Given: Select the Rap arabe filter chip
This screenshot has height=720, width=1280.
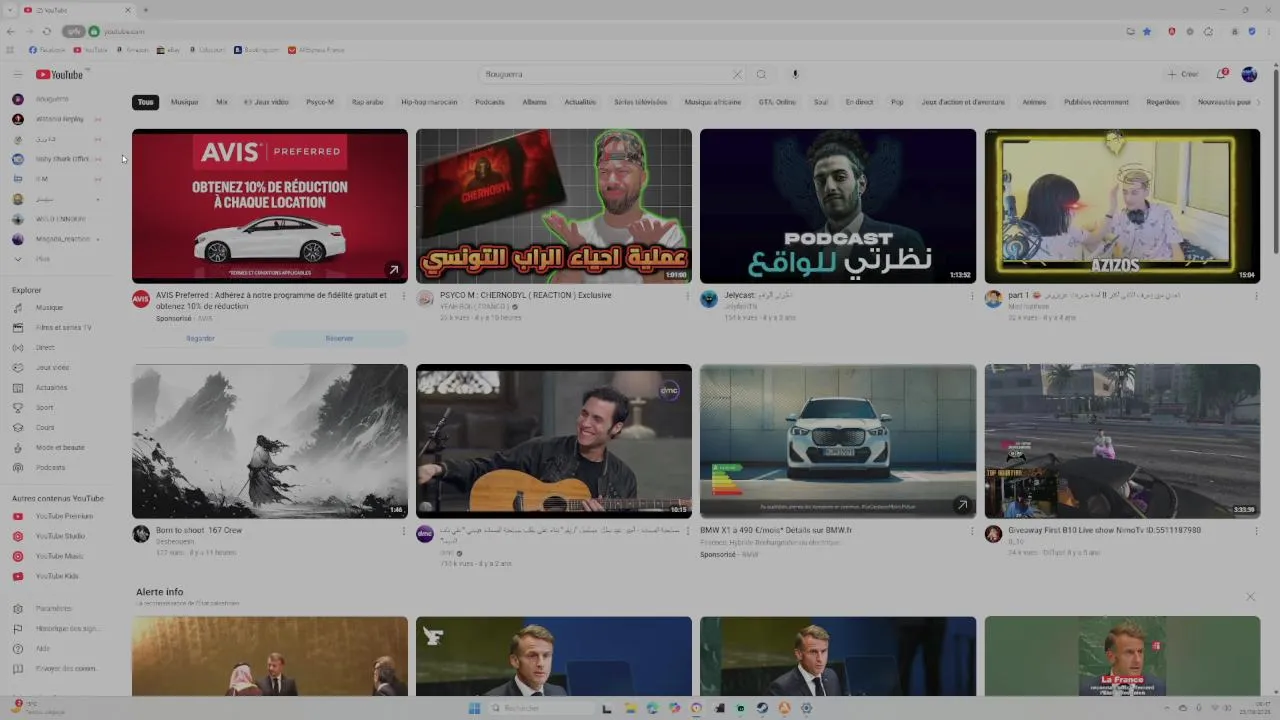Looking at the screenshot, I should click(x=367, y=102).
